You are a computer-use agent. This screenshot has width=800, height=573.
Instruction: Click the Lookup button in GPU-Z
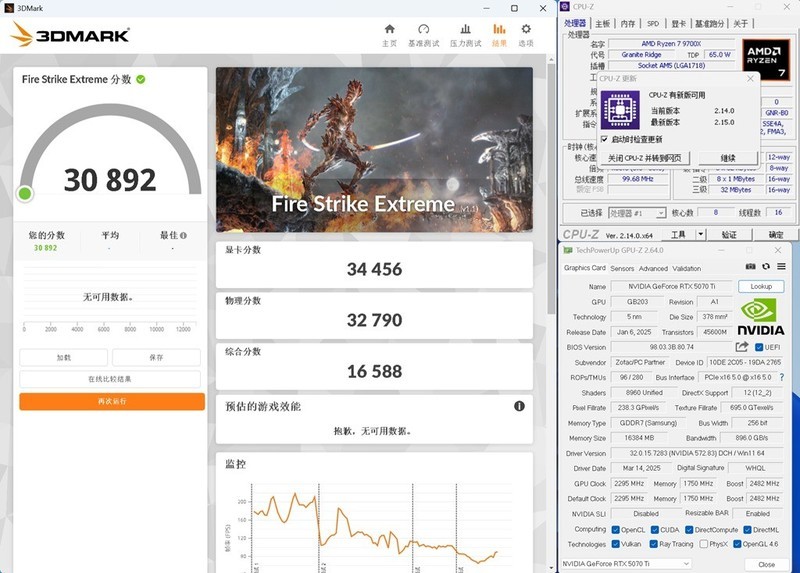761,286
